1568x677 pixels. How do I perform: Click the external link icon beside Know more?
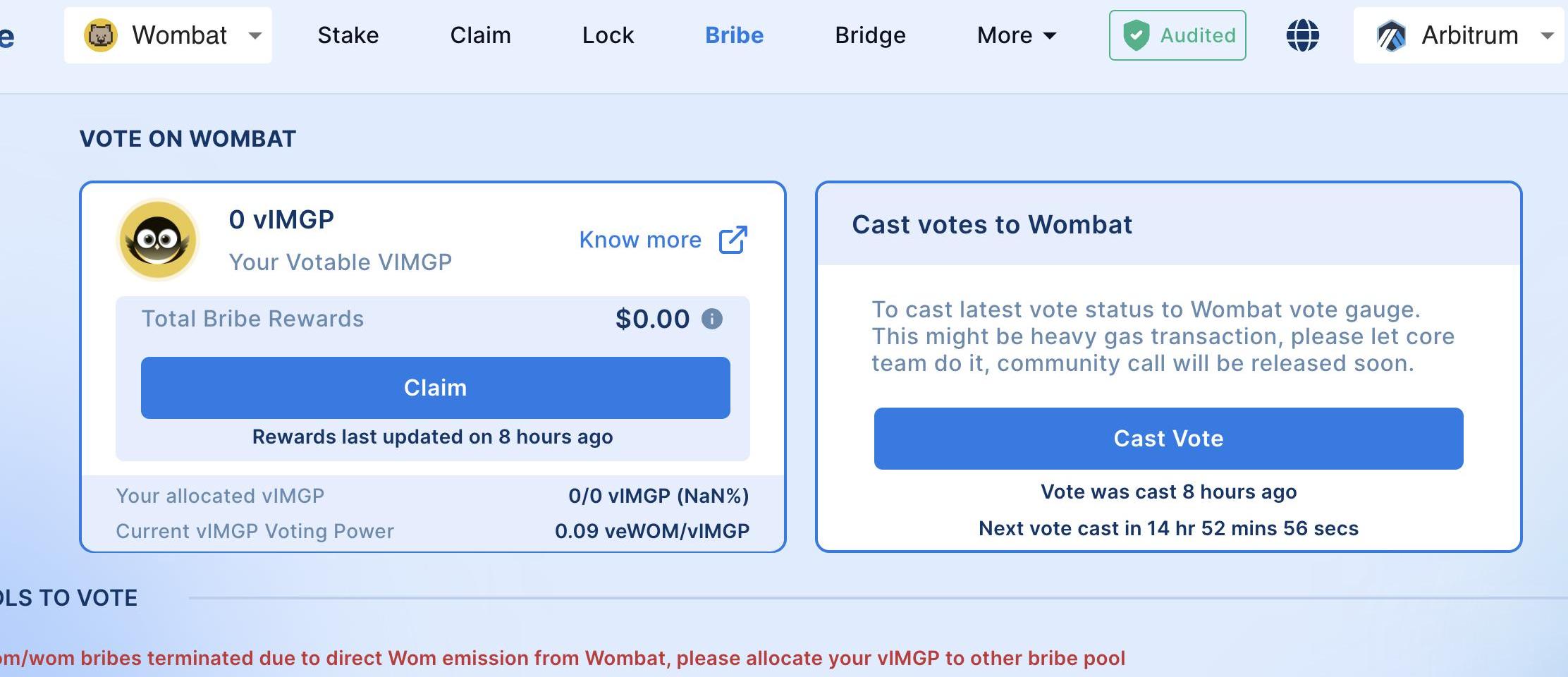point(733,240)
